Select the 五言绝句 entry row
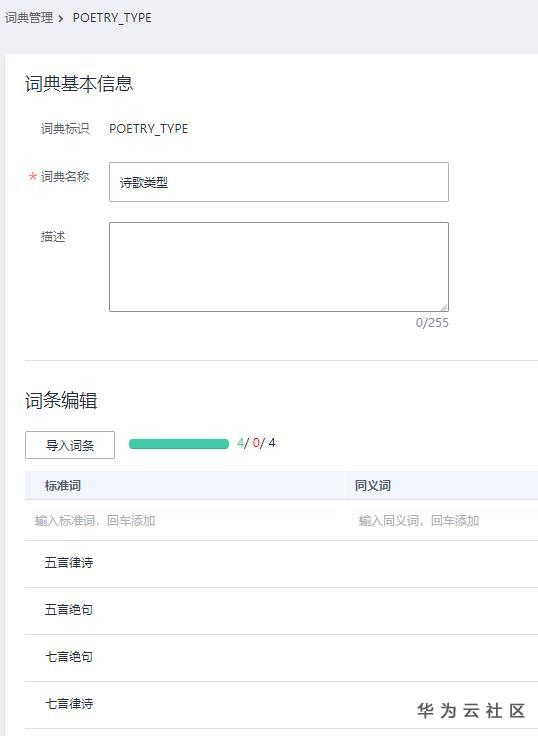The width and height of the screenshot is (538, 736). (x=281, y=610)
